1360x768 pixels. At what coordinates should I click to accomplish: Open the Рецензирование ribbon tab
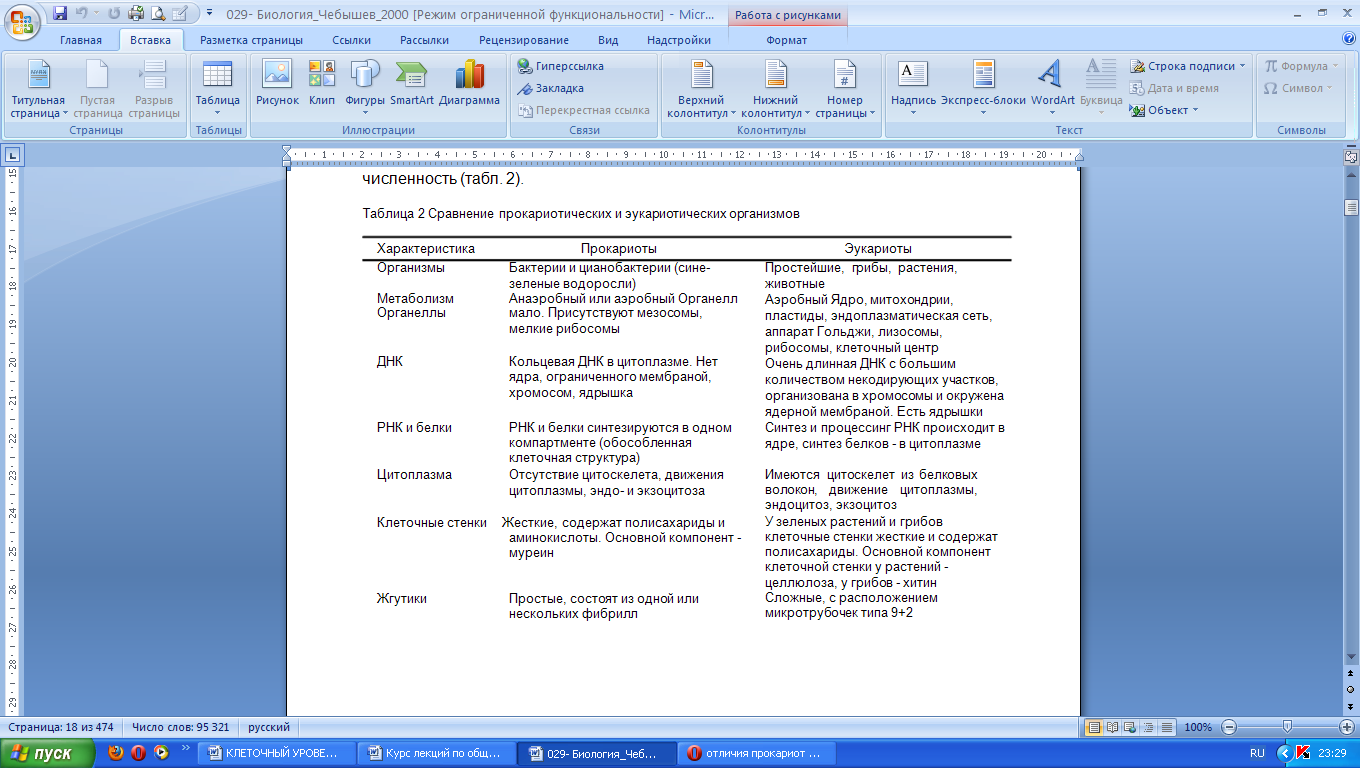[x=524, y=40]
